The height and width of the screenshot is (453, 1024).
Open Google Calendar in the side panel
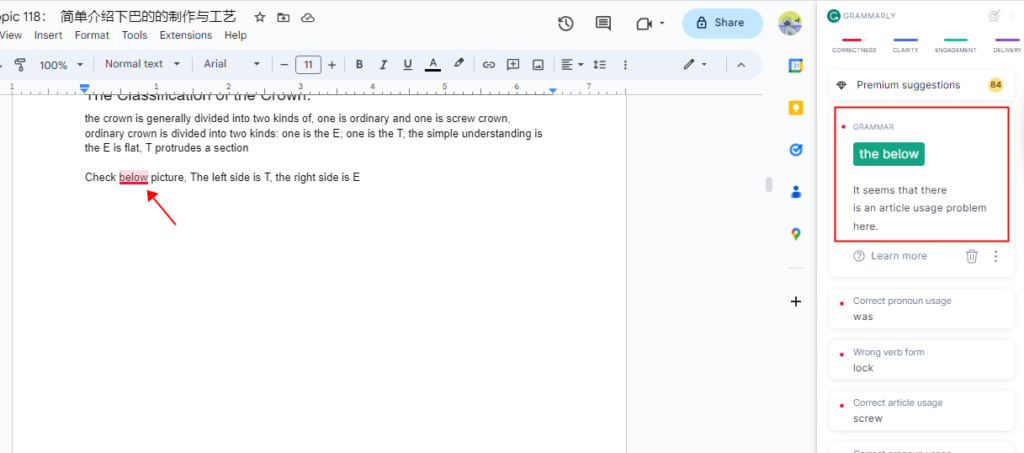coord(795,66)
